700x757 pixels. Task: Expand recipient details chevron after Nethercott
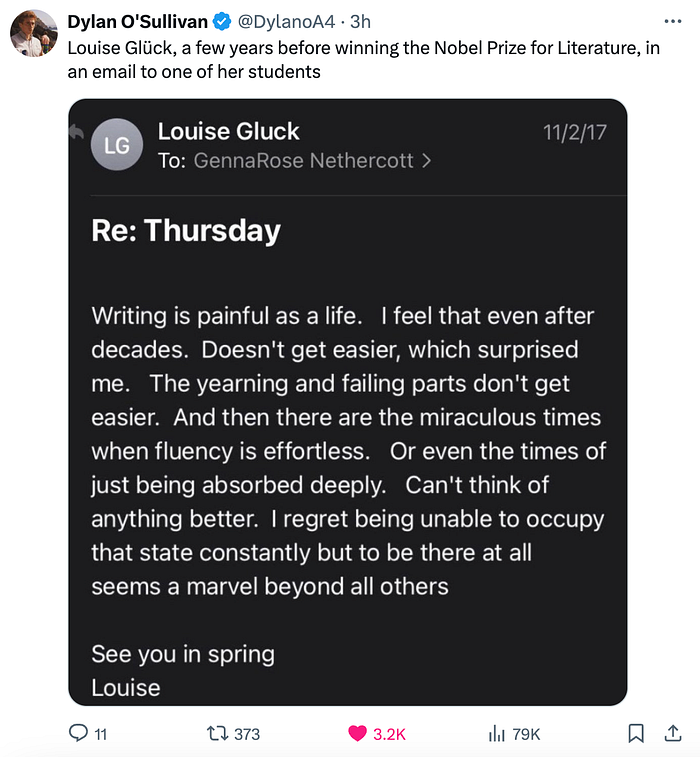click(426, 161)
